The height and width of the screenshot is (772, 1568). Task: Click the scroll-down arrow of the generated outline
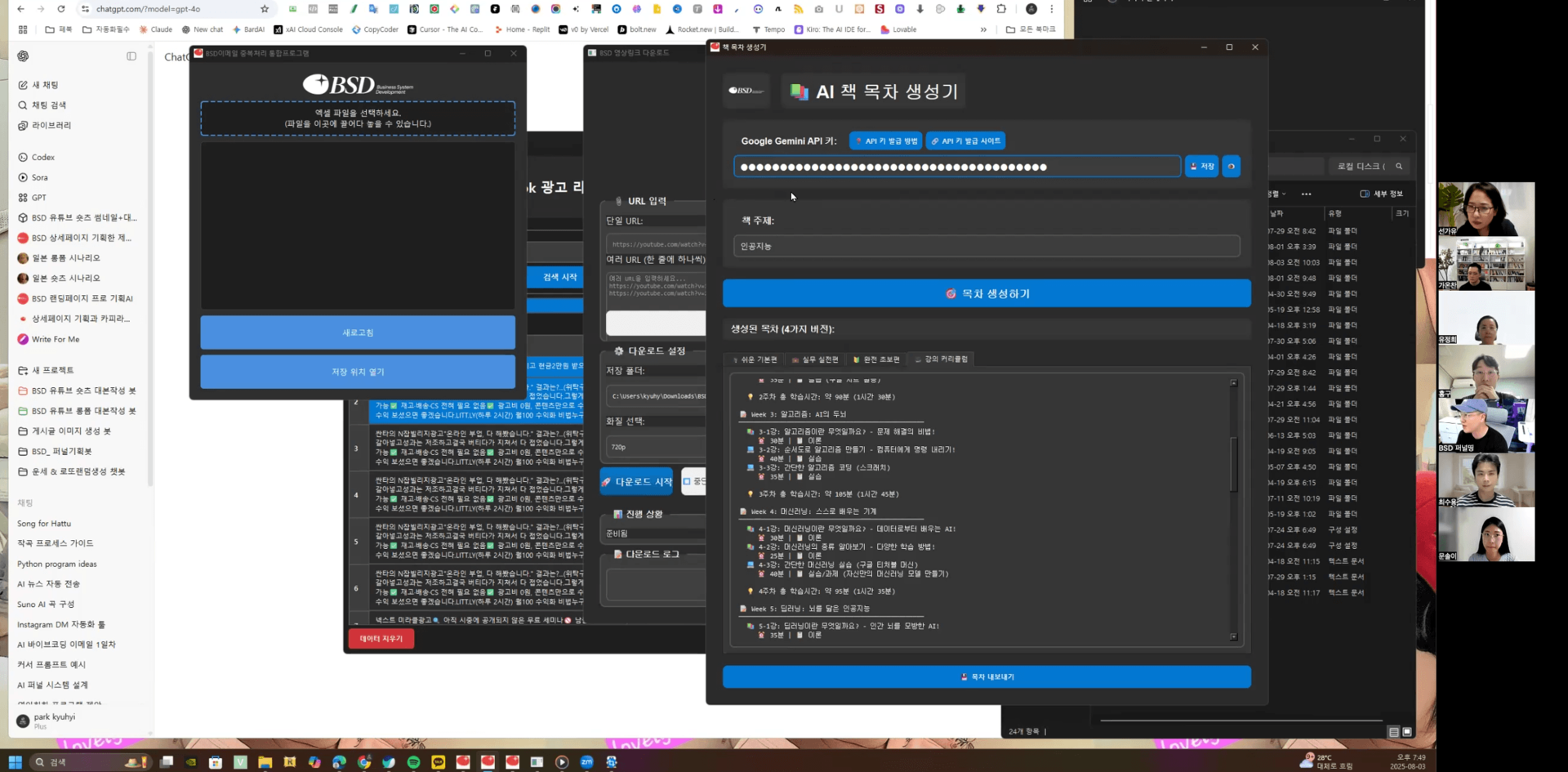pos(1234,636)
